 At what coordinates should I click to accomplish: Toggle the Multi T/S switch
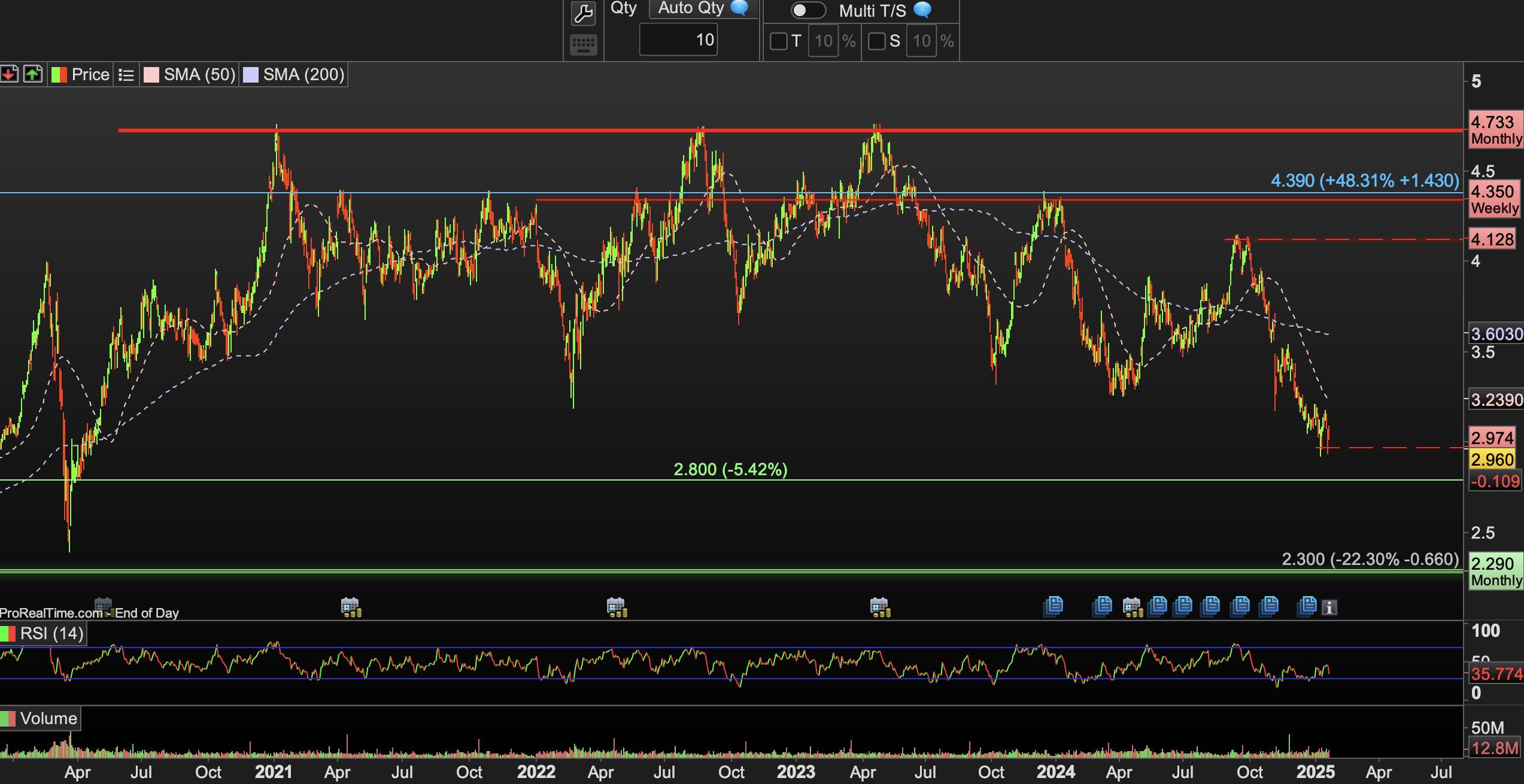coord(807,10)
